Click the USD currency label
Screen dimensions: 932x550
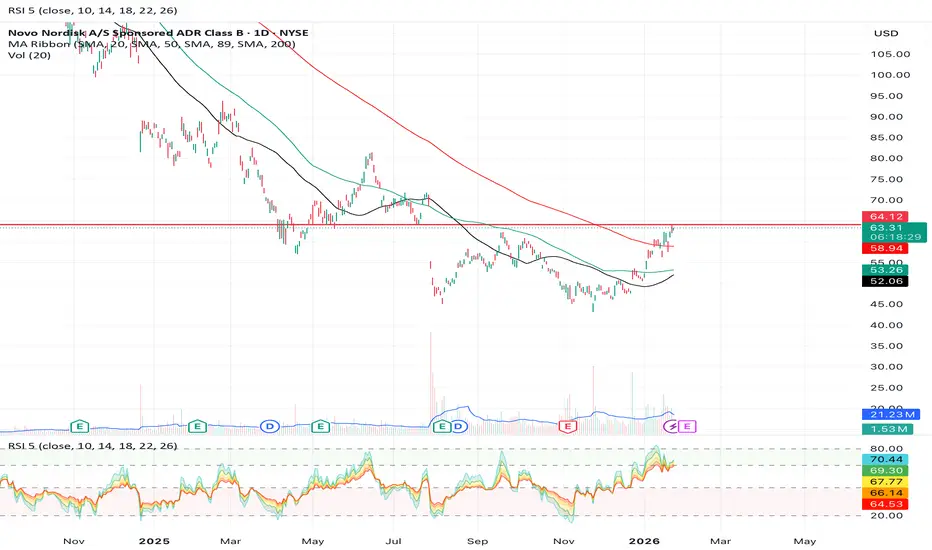(886, 33)
